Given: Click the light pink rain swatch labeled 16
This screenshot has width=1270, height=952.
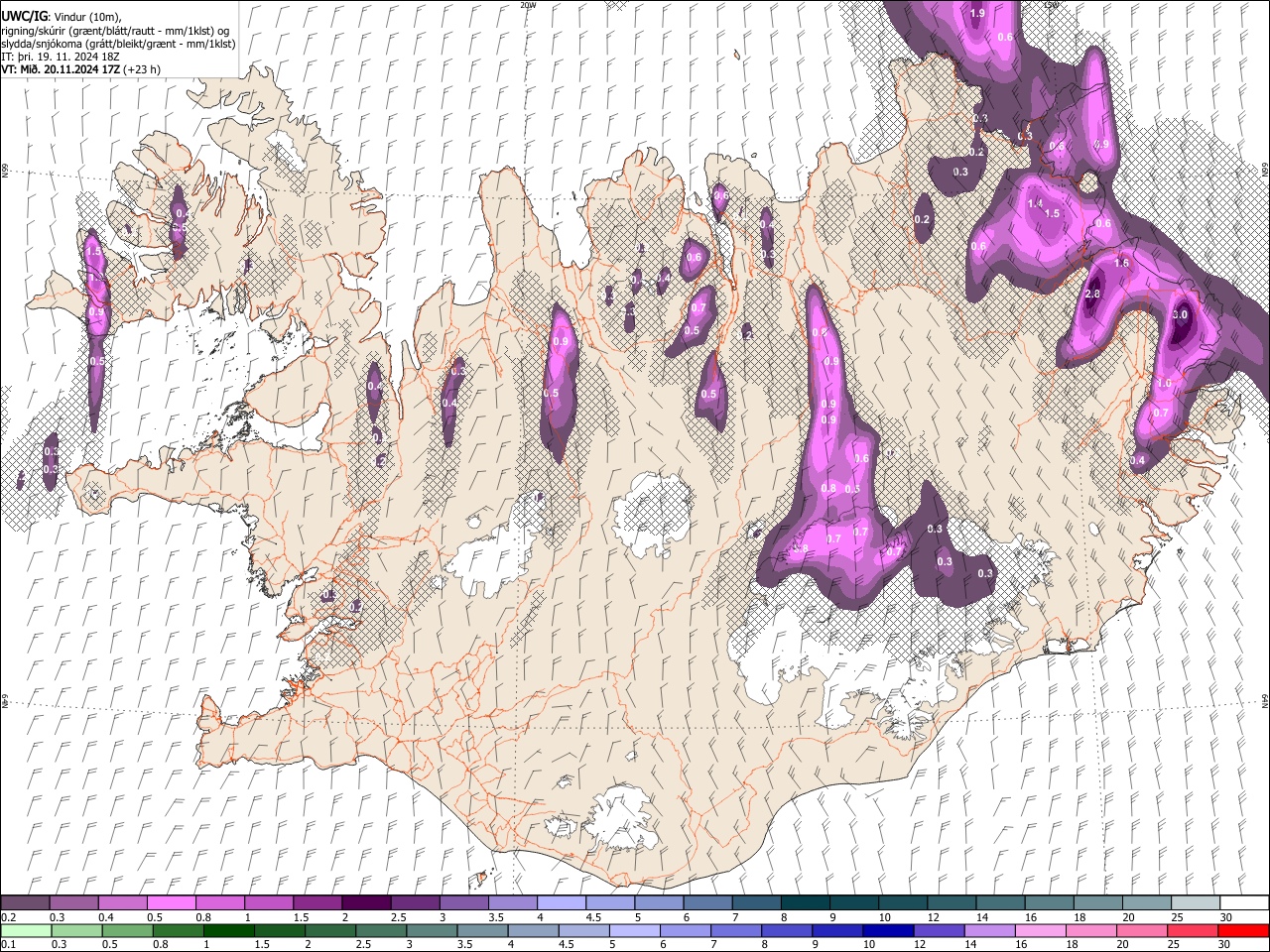Looking at the screenshot, I should coord(1041,930).
